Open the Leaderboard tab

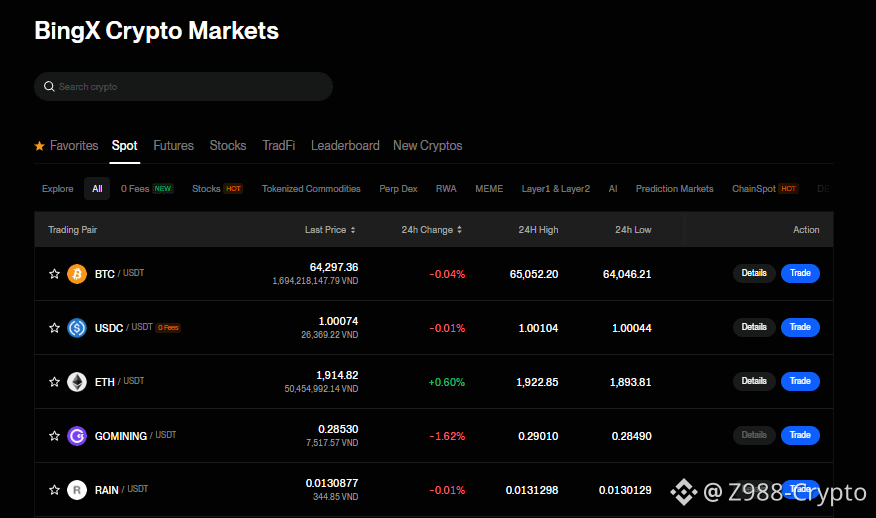pyautogui.click(x=345, y=146)
